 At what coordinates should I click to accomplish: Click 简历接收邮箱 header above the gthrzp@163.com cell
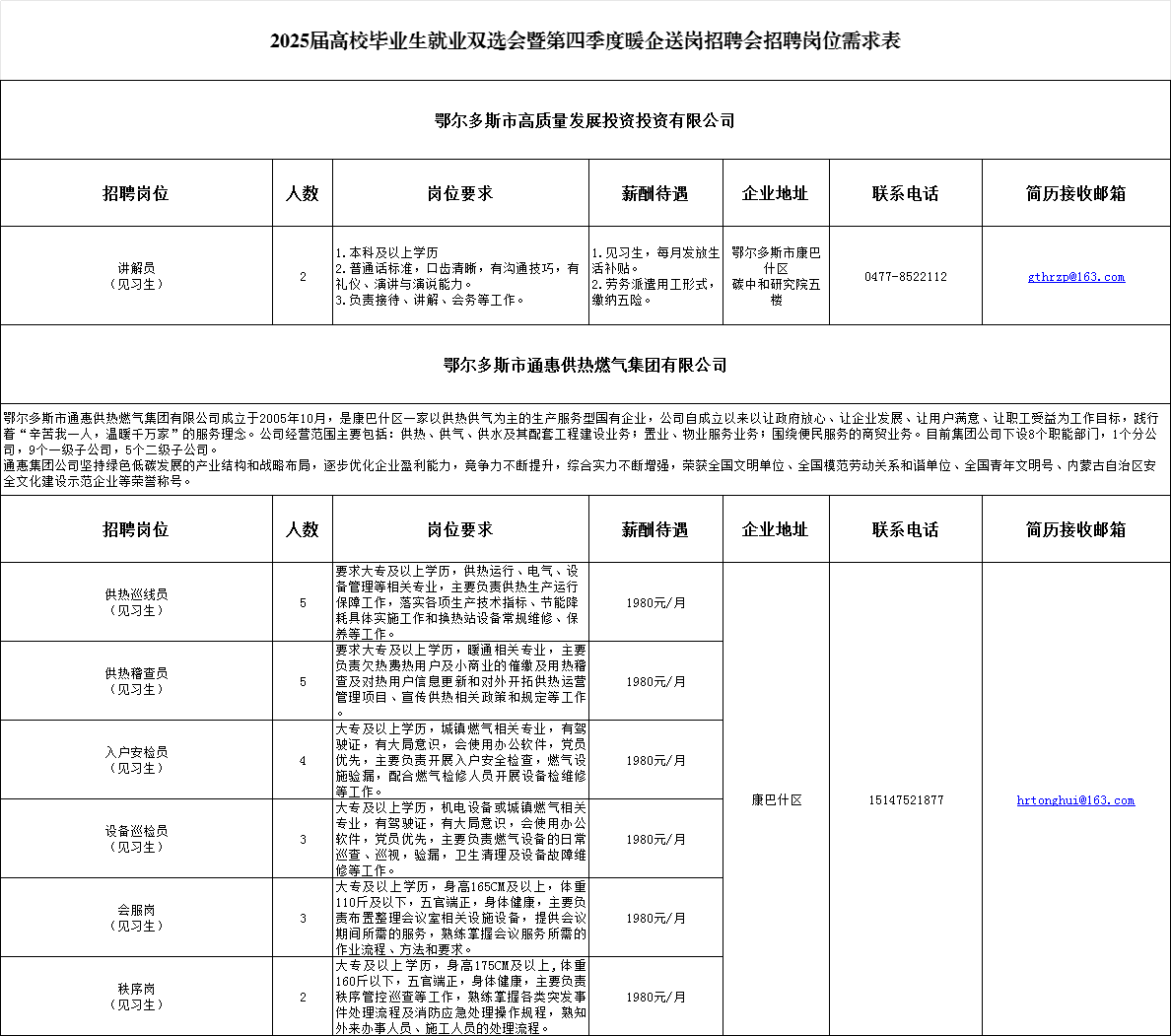[1075, 193]
